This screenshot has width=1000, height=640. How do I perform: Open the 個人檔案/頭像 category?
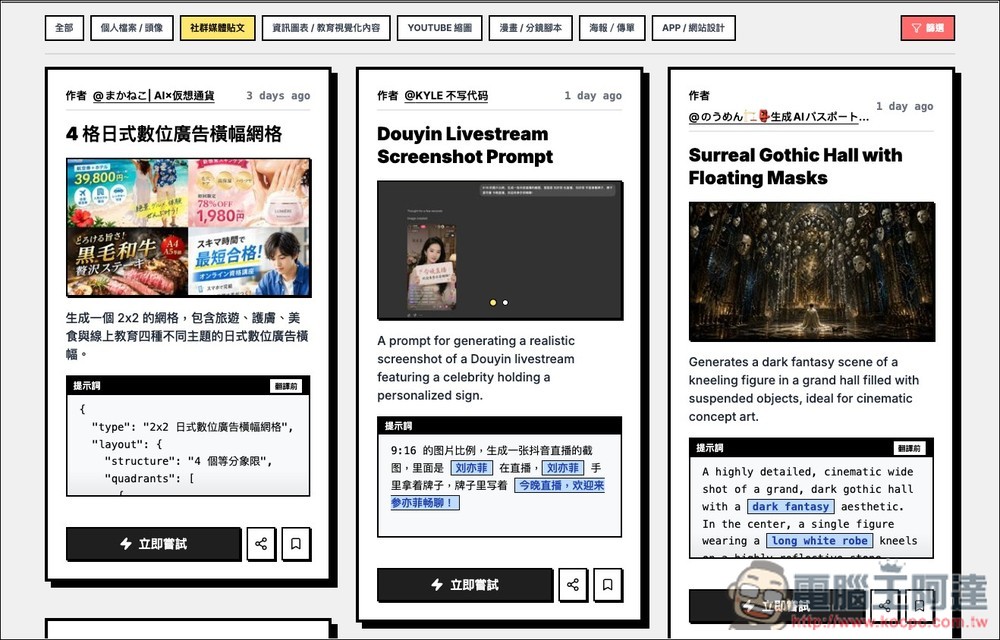(131, 28)
